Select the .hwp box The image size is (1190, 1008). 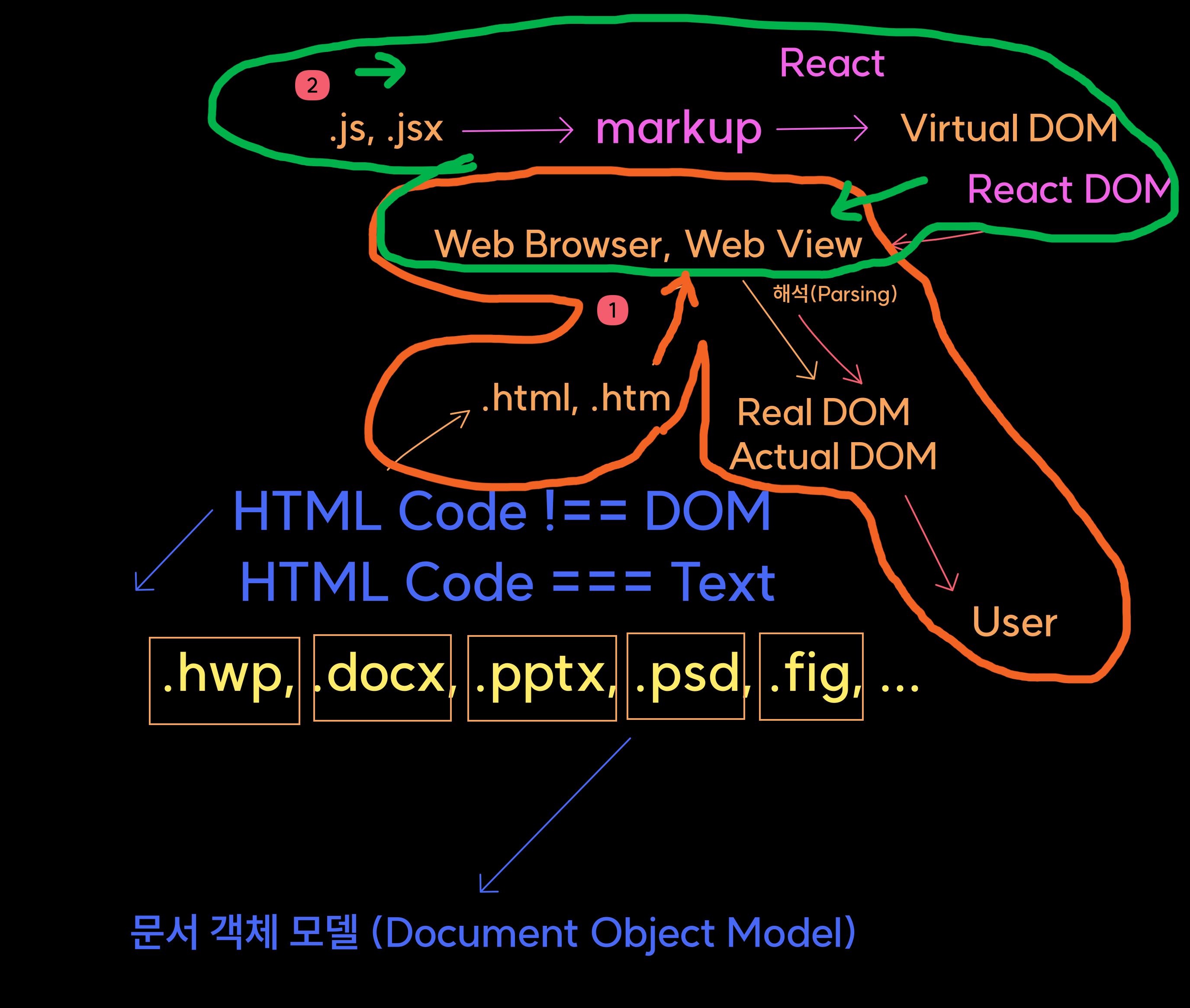point(225,681)
